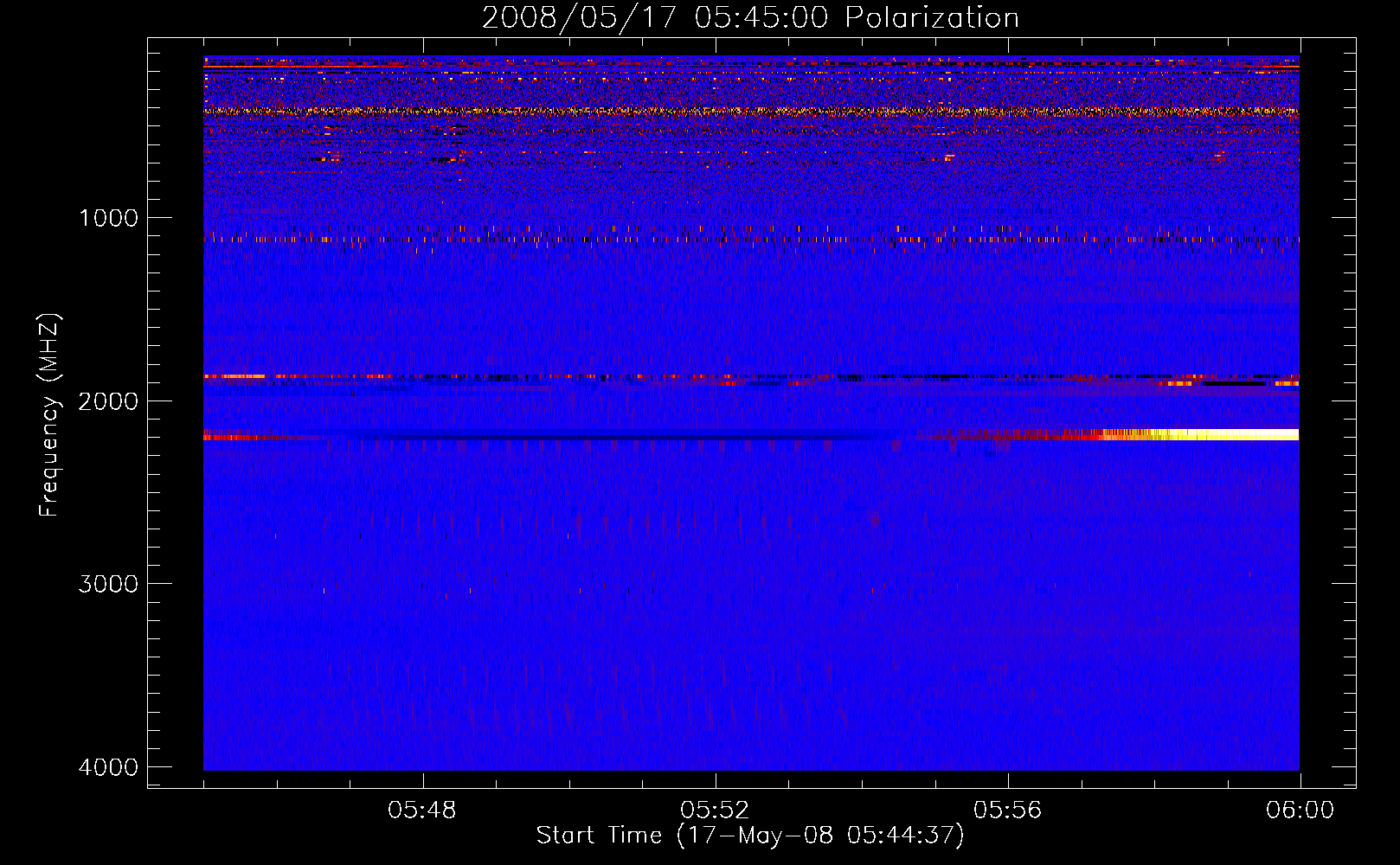Click the 05:52 time tick label
Image resolution: width=1400 pixels, height=865 pixels.
[715, 811]
